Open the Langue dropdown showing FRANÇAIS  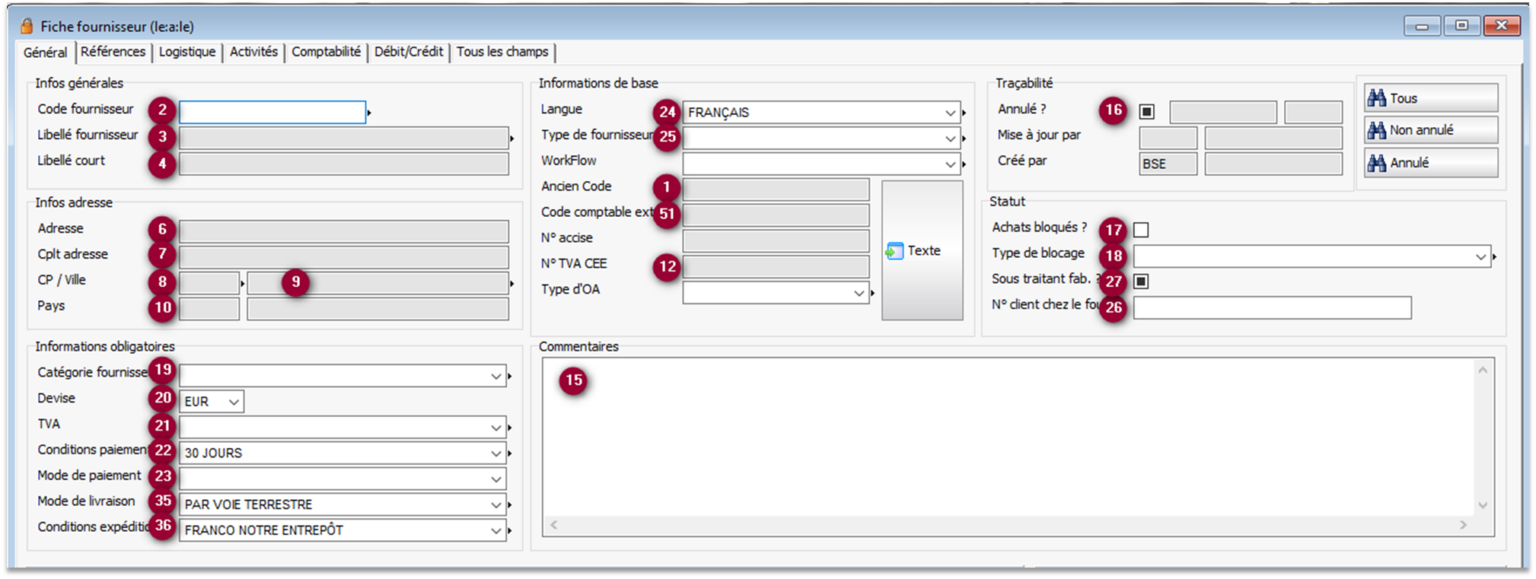948,113
